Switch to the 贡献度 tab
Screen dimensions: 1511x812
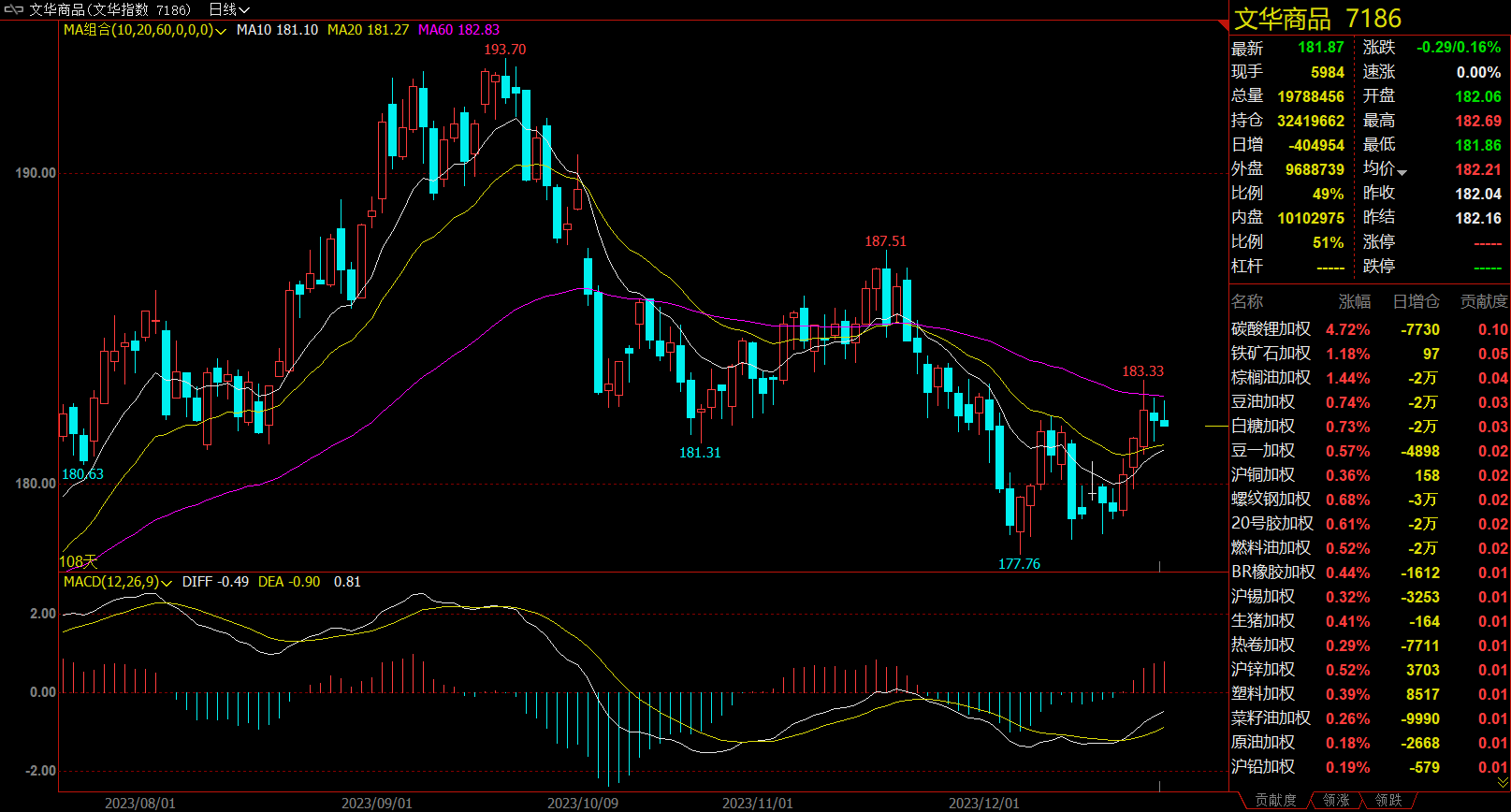(1275, 801)
